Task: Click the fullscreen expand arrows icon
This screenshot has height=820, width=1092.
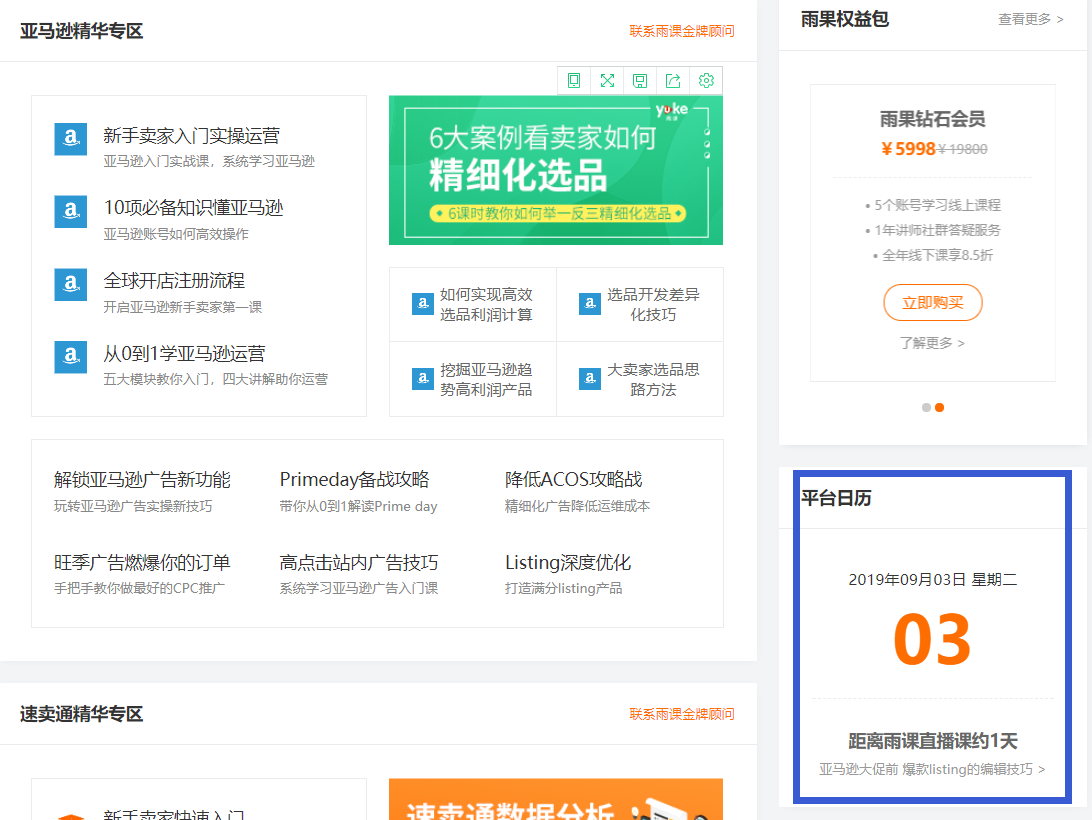Action: tap(607, 81)
